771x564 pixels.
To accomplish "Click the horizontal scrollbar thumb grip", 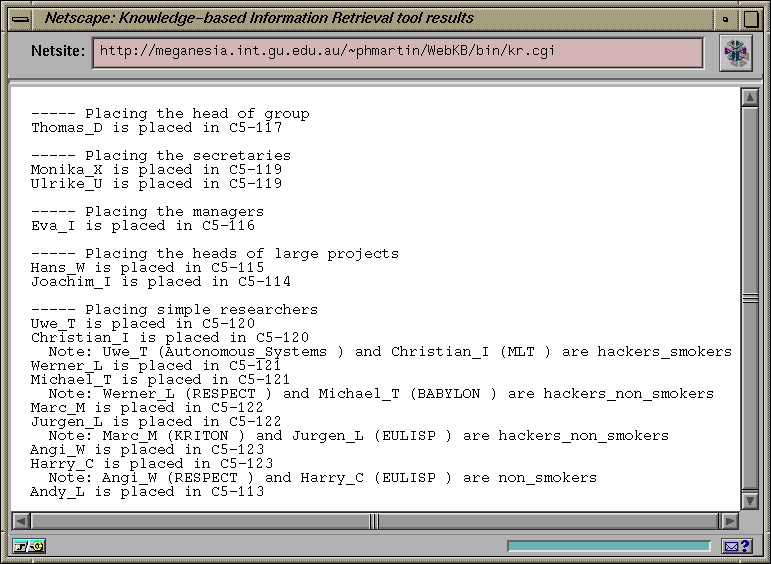I will [x=374, y=521].
